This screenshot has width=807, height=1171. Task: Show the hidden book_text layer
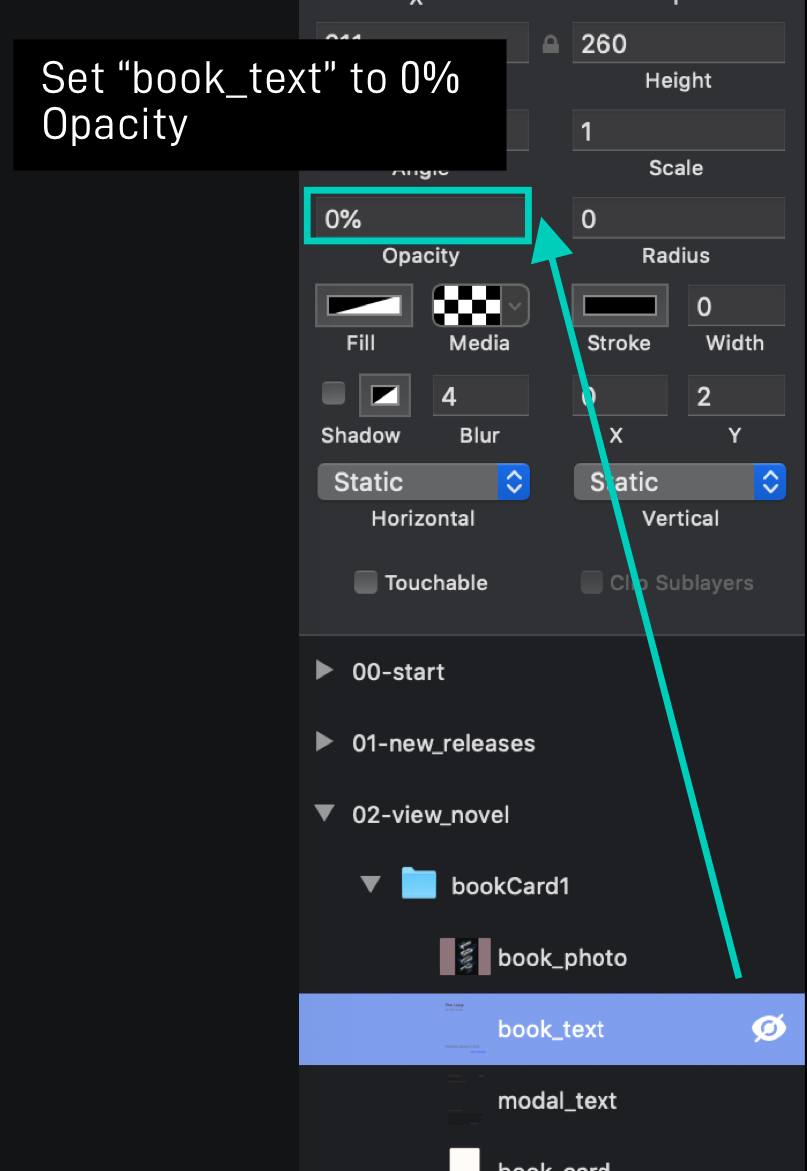pos(768,1028)
